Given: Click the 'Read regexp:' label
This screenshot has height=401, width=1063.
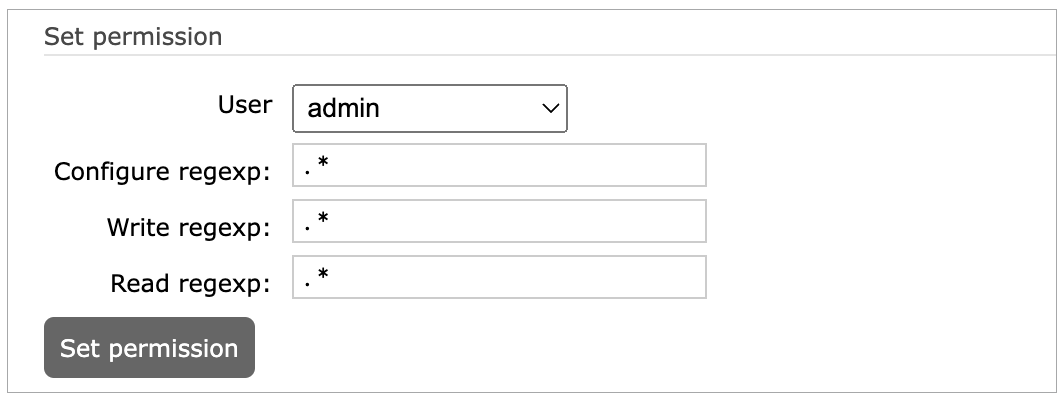Looking at the screenshot, I should point(191,283).
